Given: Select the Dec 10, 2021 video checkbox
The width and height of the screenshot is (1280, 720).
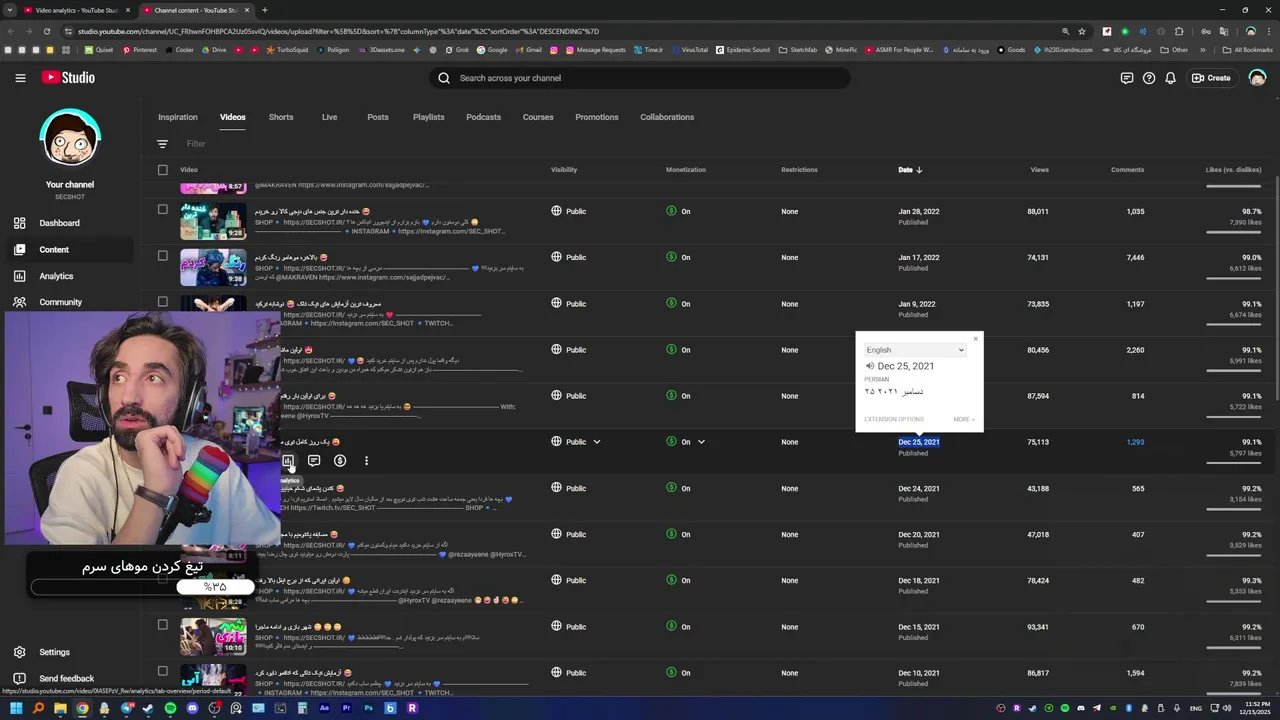Looking at the screenshot, I should coord(163,671).
